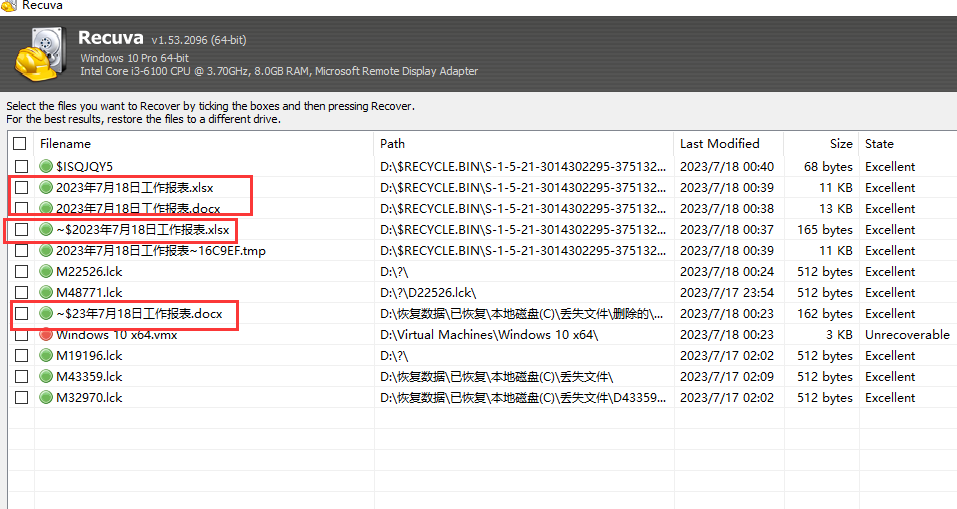Click green status dot of the .tmp file
Image resolution: width=957 pixels, height=509 pixels.
[46, 250]
